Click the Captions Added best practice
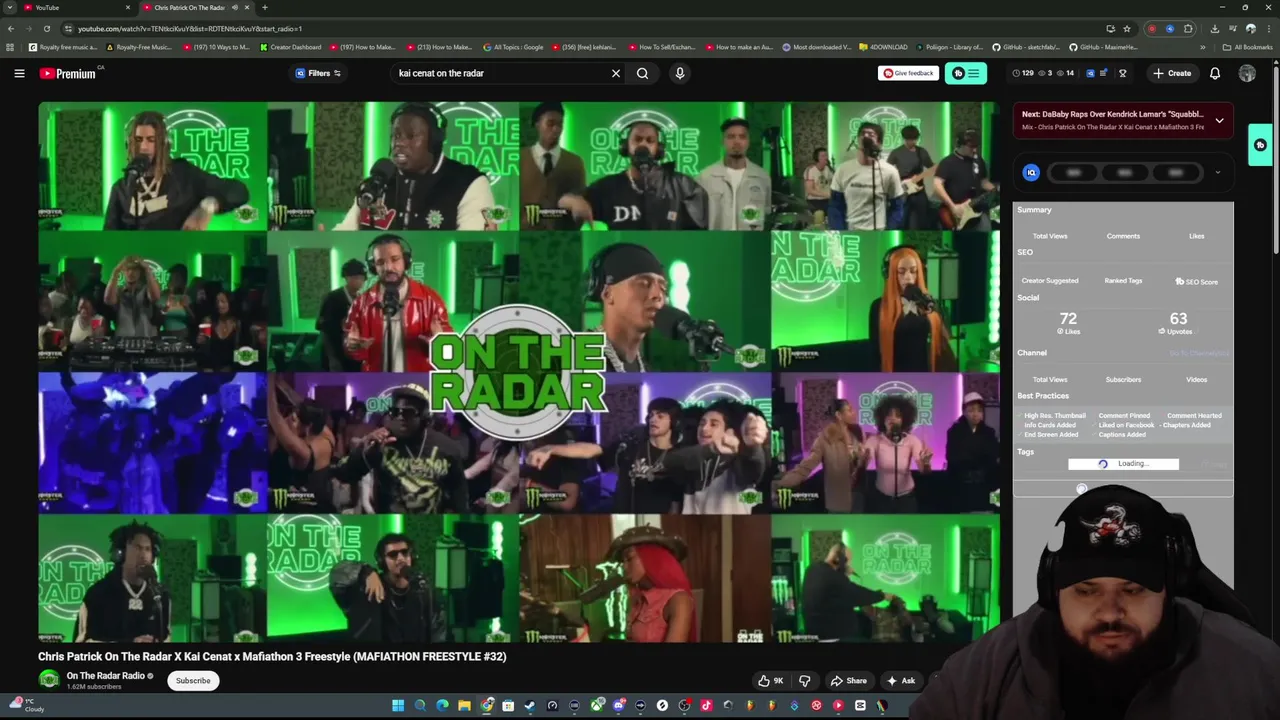The width and height of the screenshot is (1280, 720). (1122, 435)
